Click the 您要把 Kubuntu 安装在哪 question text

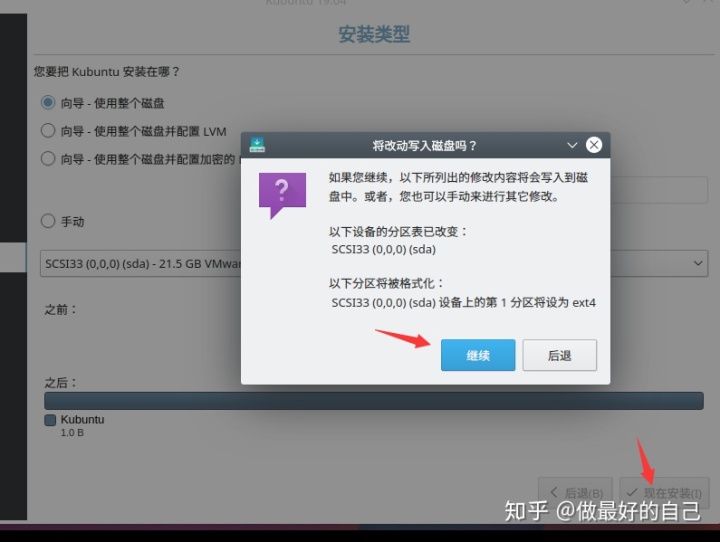coord(107,72)
